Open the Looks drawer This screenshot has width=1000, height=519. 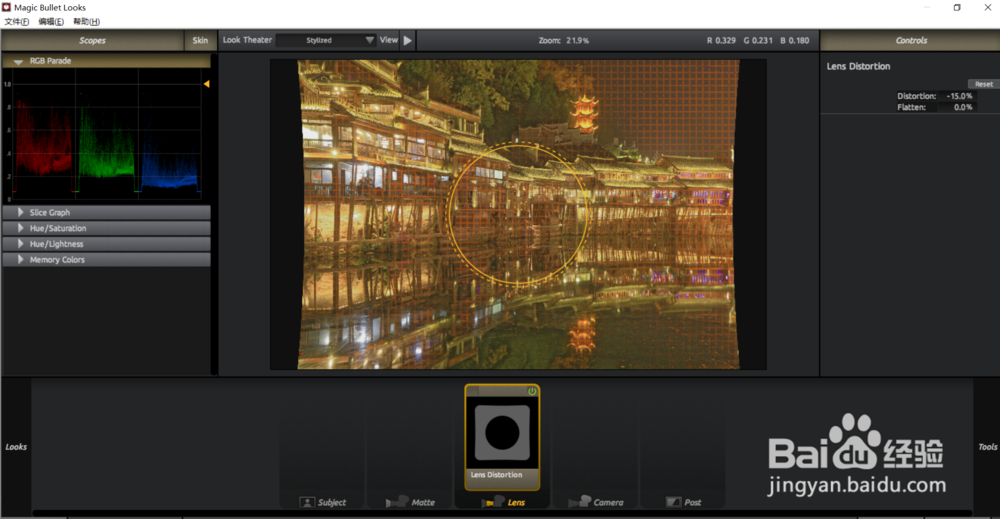point(16,447)
